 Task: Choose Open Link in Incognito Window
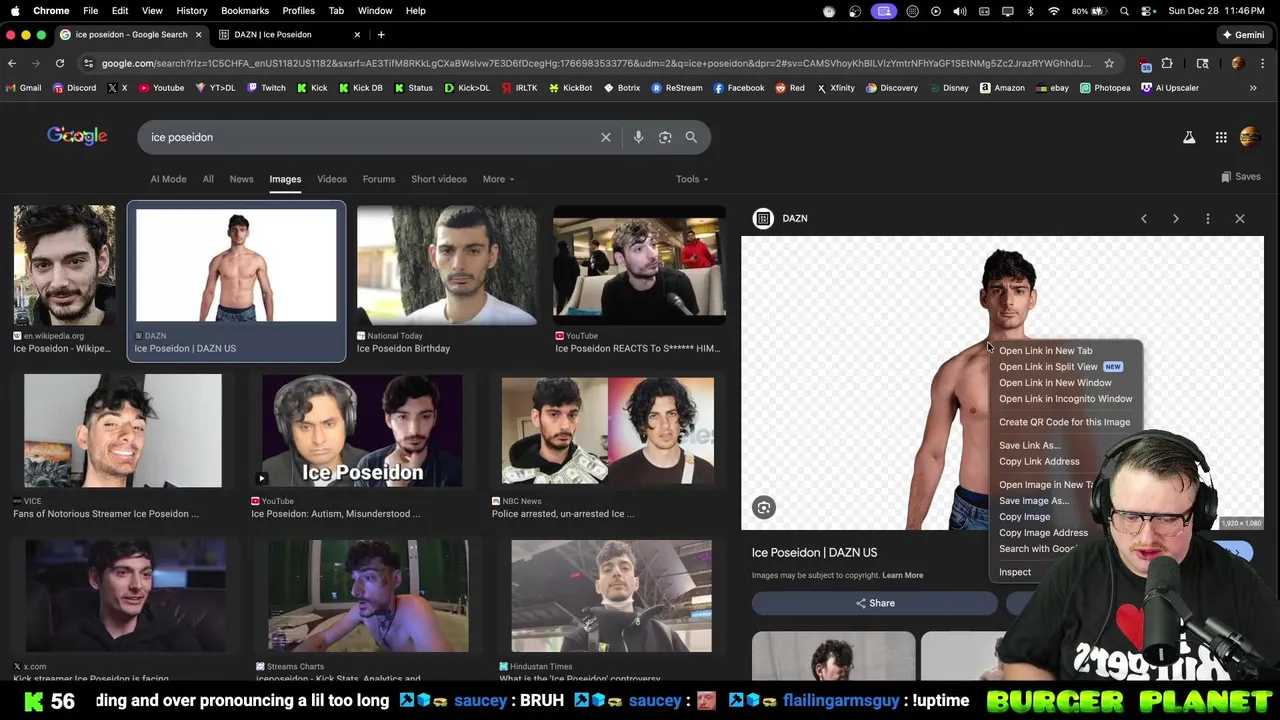point(1066,399)
